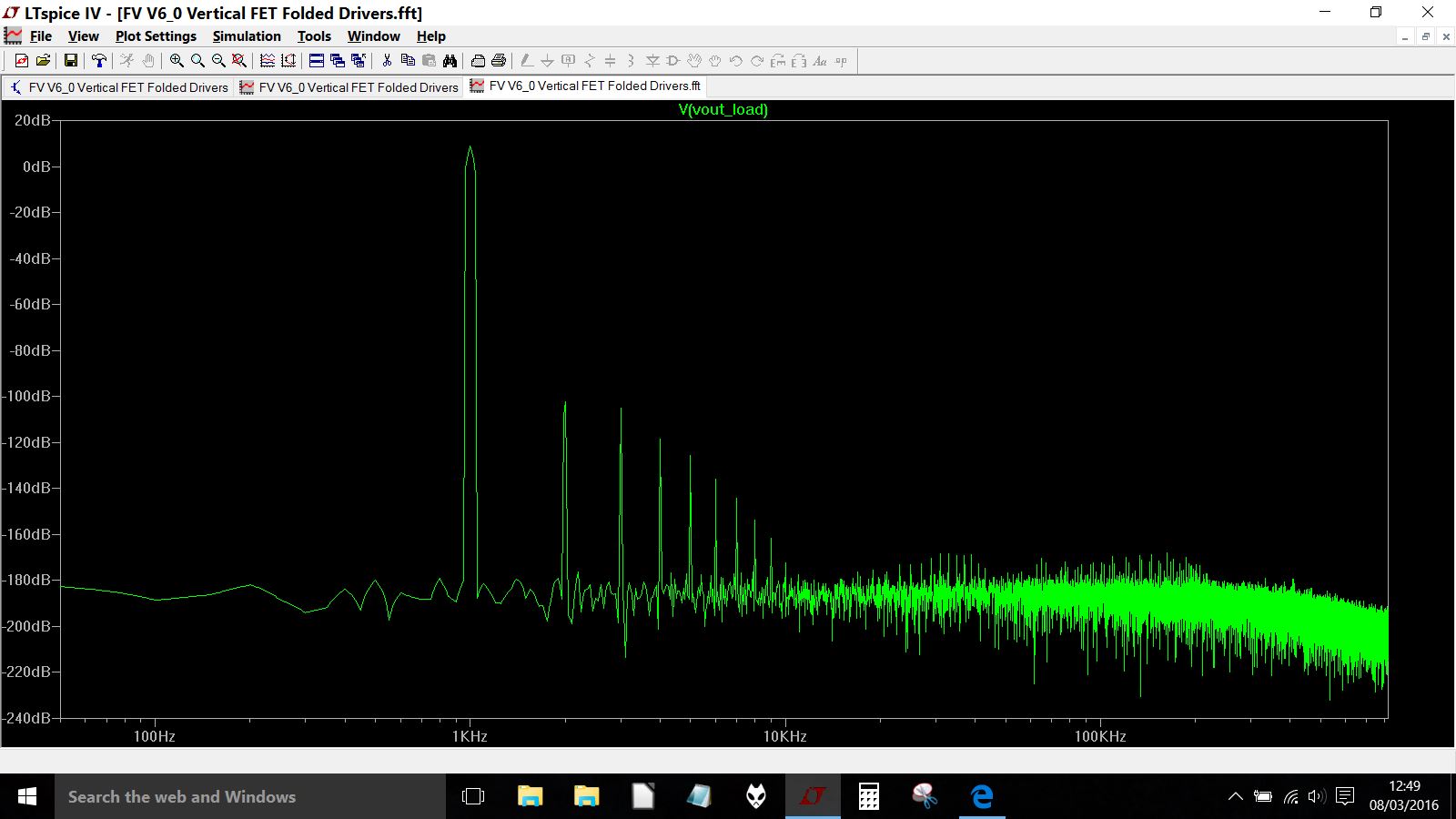The height and width of the screenshot is (819, 1456).
Task: Click the V(vout_load) trace label
Action: tap(723, 110)
